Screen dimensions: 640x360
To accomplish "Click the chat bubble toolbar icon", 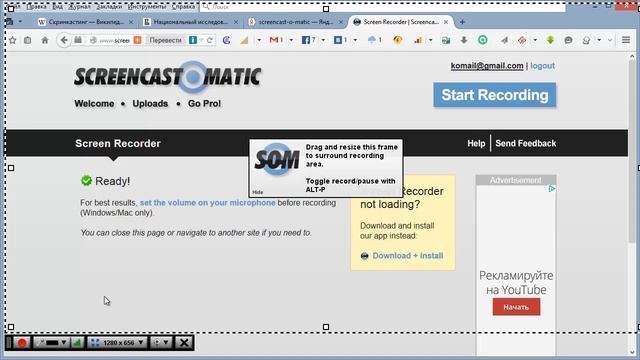I will tap(568, 40).
